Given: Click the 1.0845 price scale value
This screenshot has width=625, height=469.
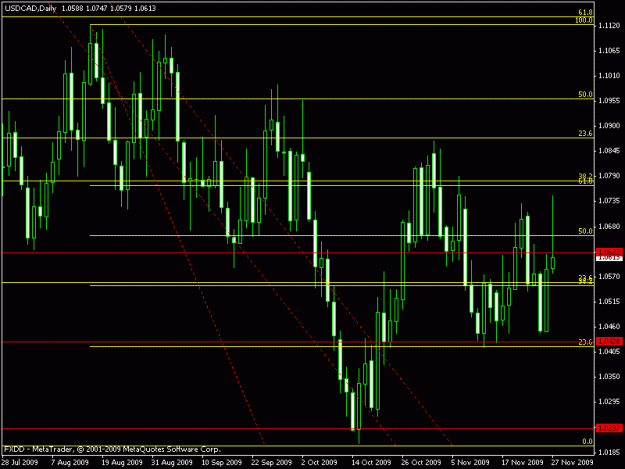Looking at the screenshot, I should [x=609, y=151].
